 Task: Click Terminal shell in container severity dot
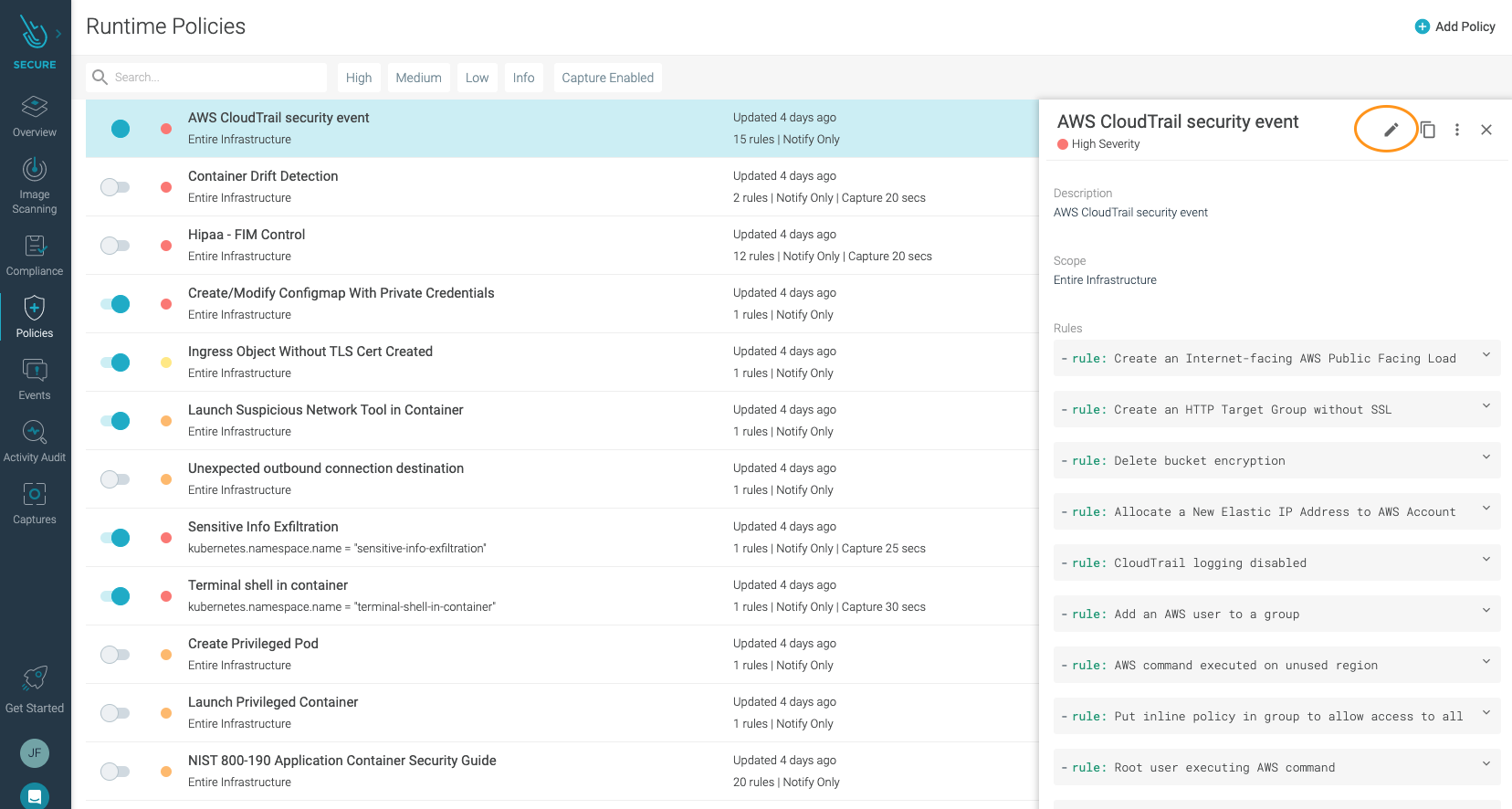click(x=166, y=596)
